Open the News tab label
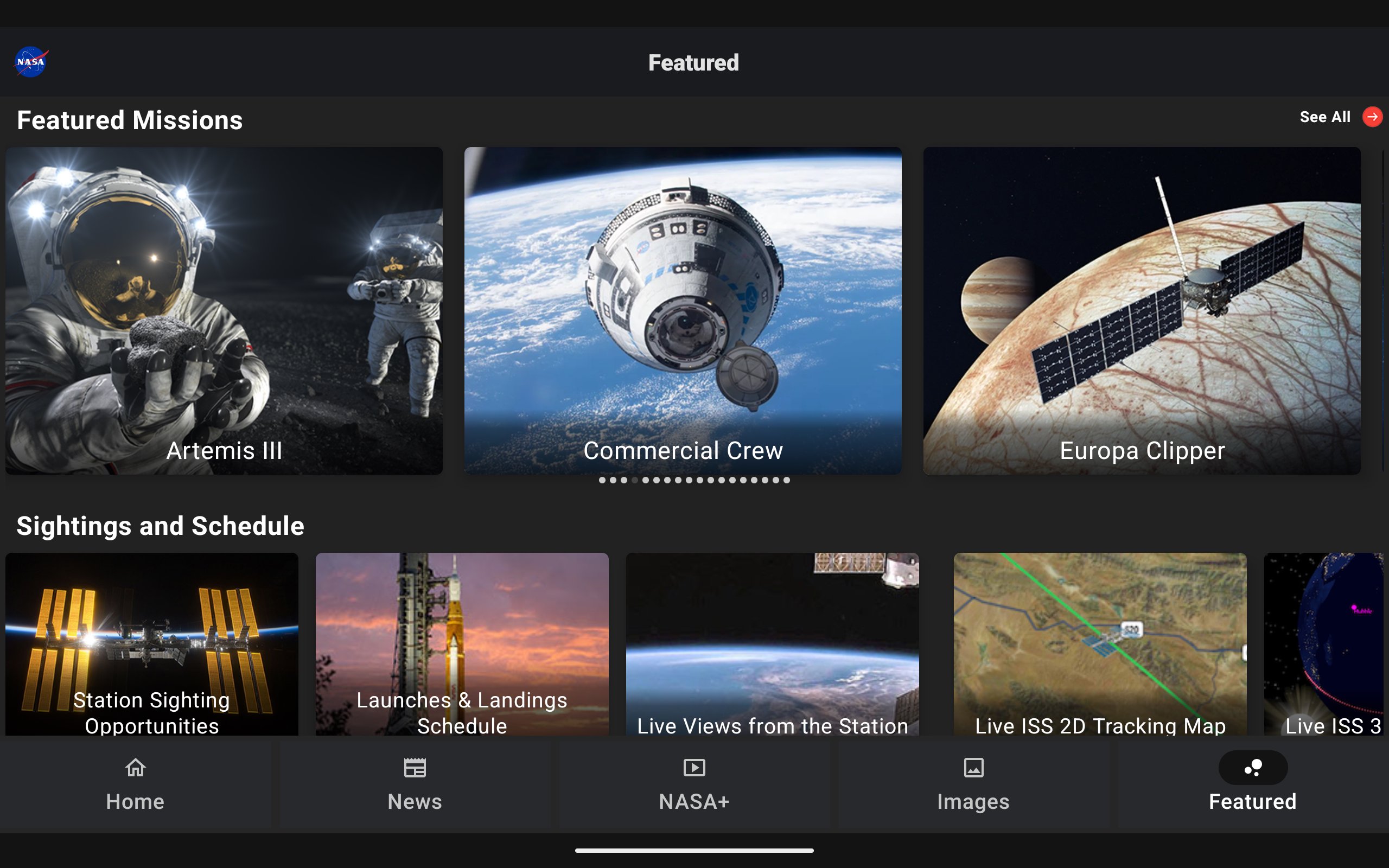The image size is (1389, 868). [415, 801]
